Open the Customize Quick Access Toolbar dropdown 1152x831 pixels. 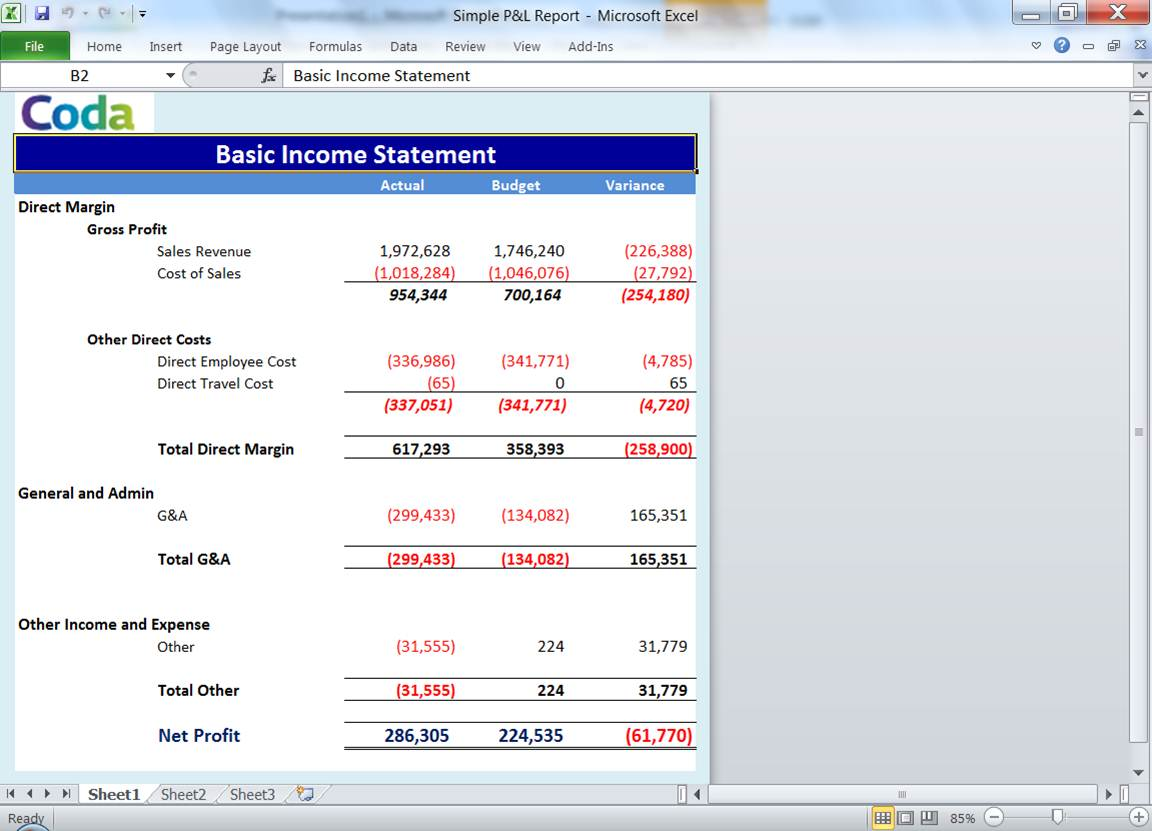[x=143, y=14]
